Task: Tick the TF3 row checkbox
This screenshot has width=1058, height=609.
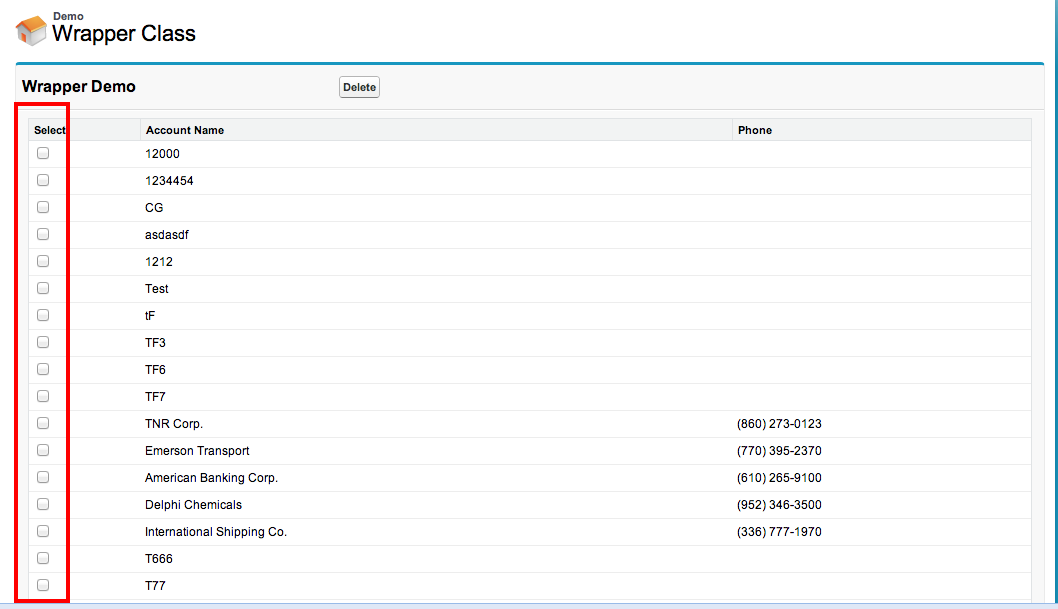Action: pos(43,342)
